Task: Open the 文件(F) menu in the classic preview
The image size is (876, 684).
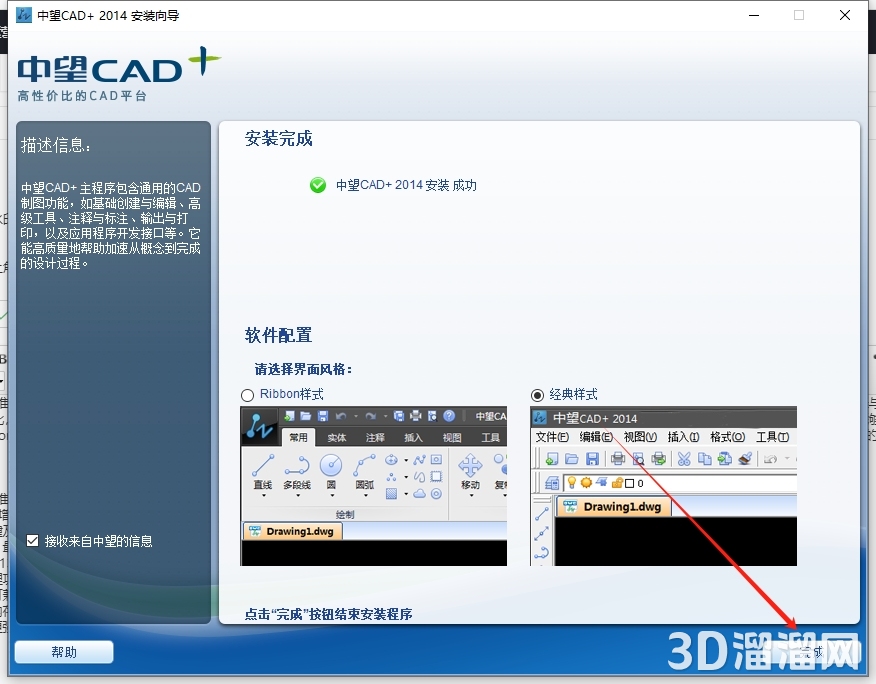Action: pyautogui.click(x=552, y=437)
